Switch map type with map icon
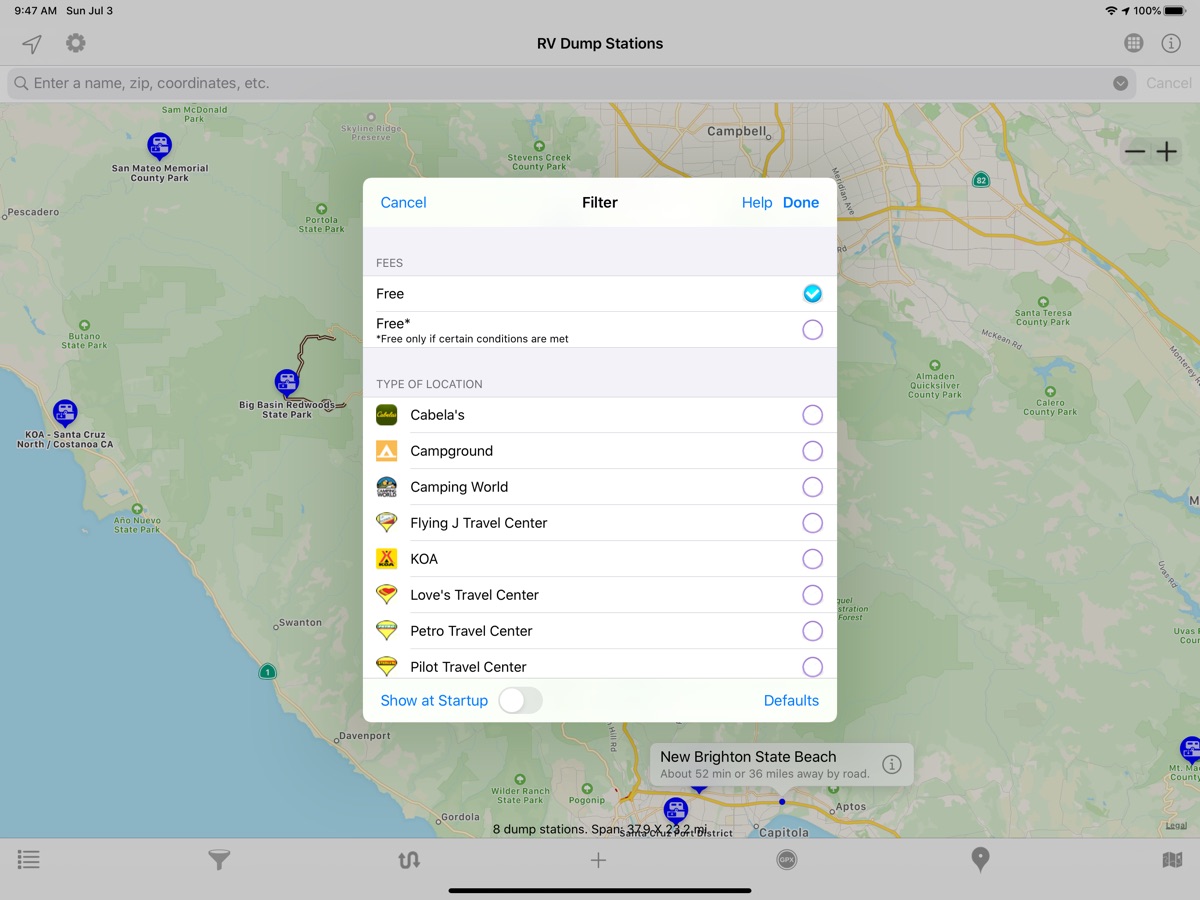Viewport: 1200px width, 900px height. coord(1172,860)
